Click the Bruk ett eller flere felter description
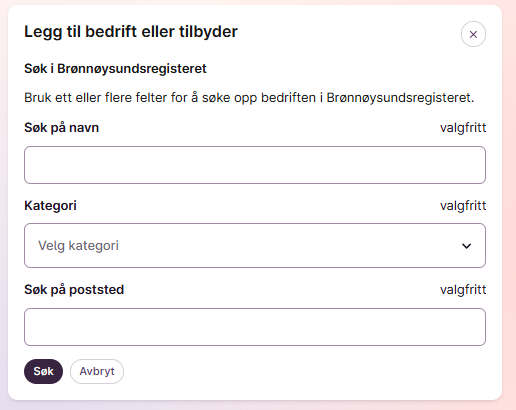516x410 pixels. click(249, 98)
